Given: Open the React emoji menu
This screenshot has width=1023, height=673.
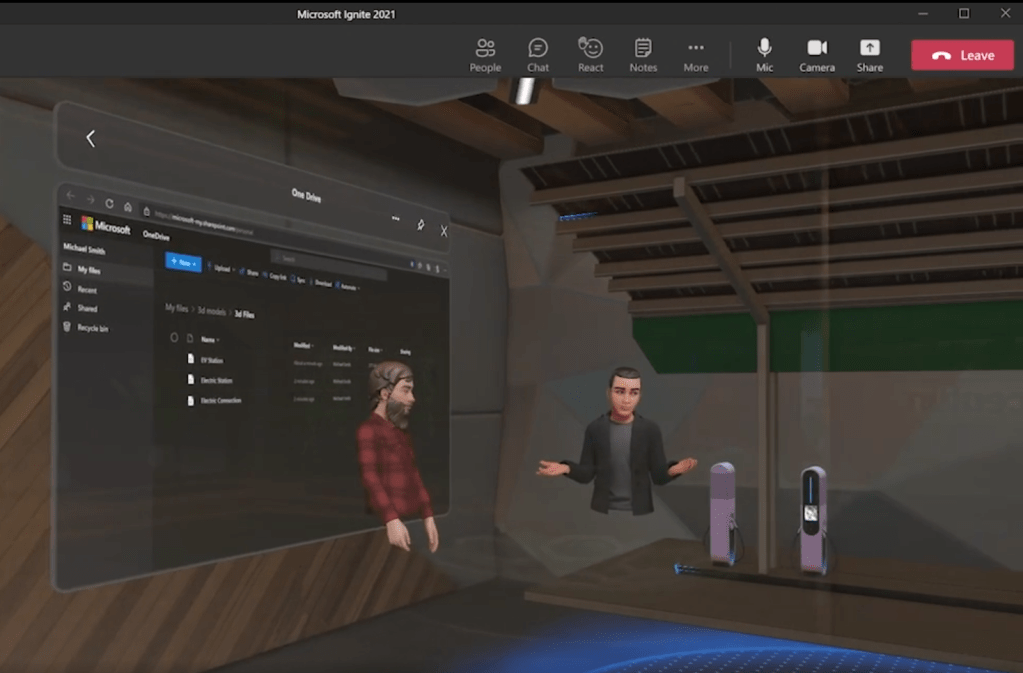Looking at the screenshot, I should point(591,55).
